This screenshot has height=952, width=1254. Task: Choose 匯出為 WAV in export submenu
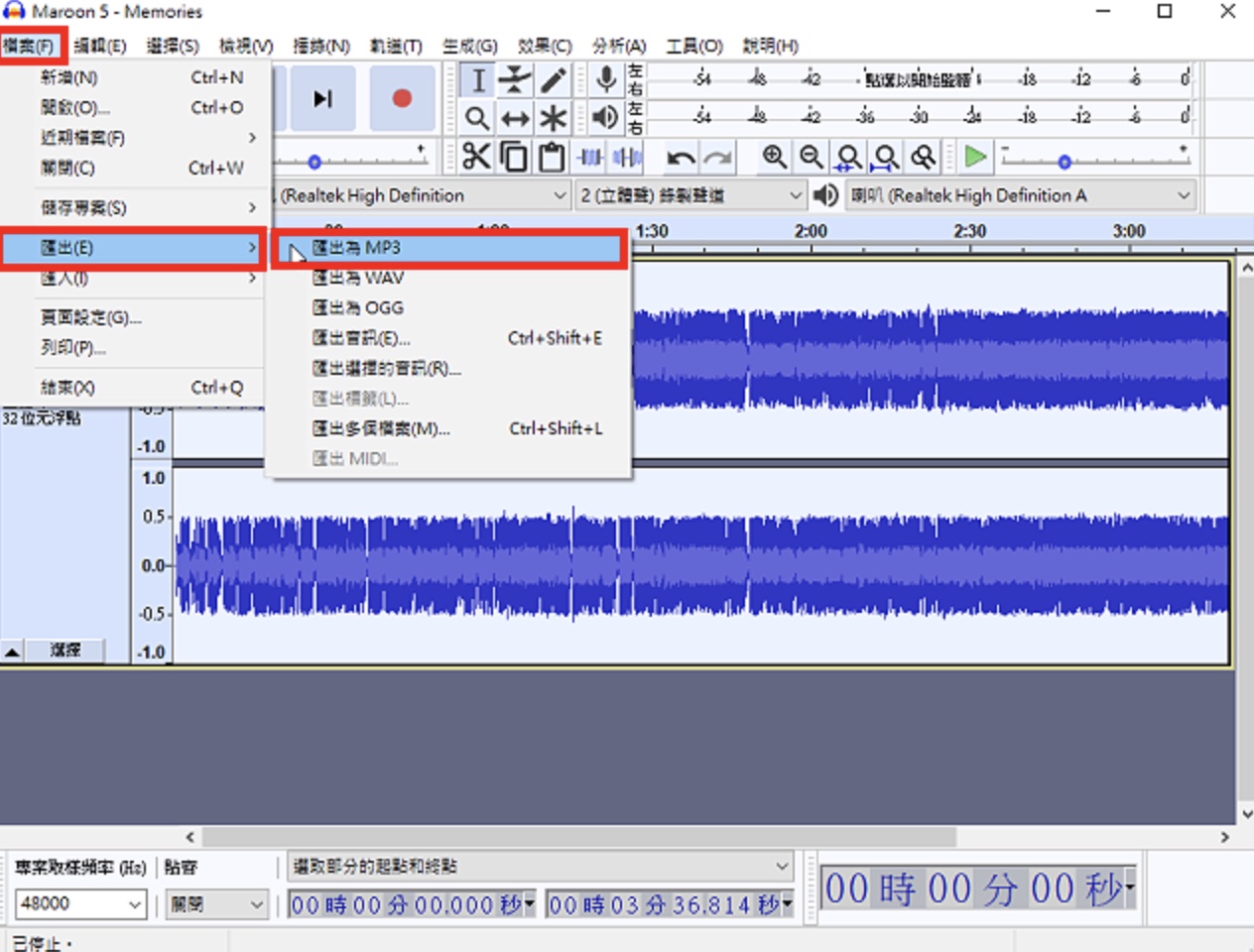449,278
